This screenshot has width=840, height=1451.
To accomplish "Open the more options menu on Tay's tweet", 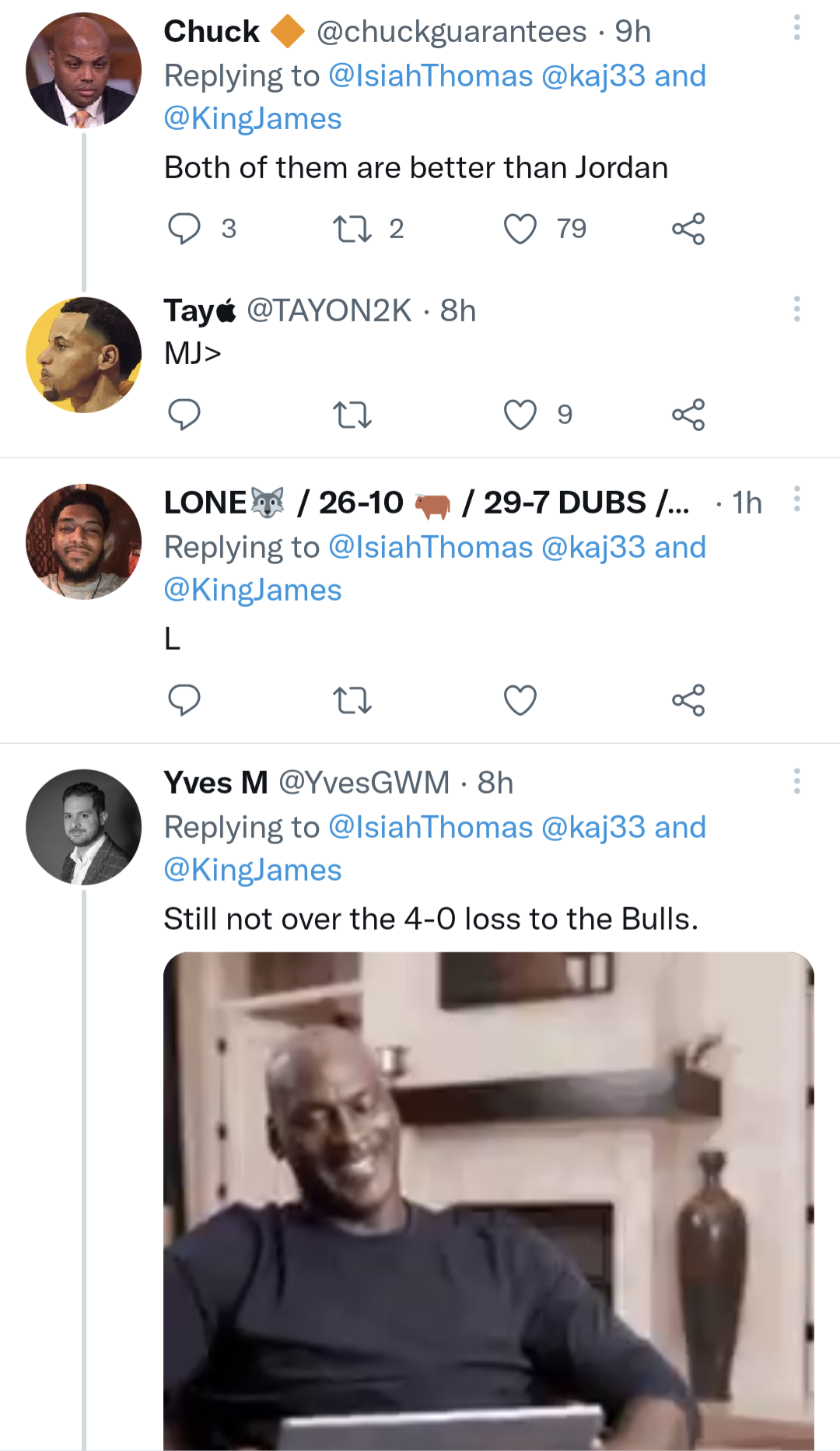I will pyautogui.click(x=796, y=310).
